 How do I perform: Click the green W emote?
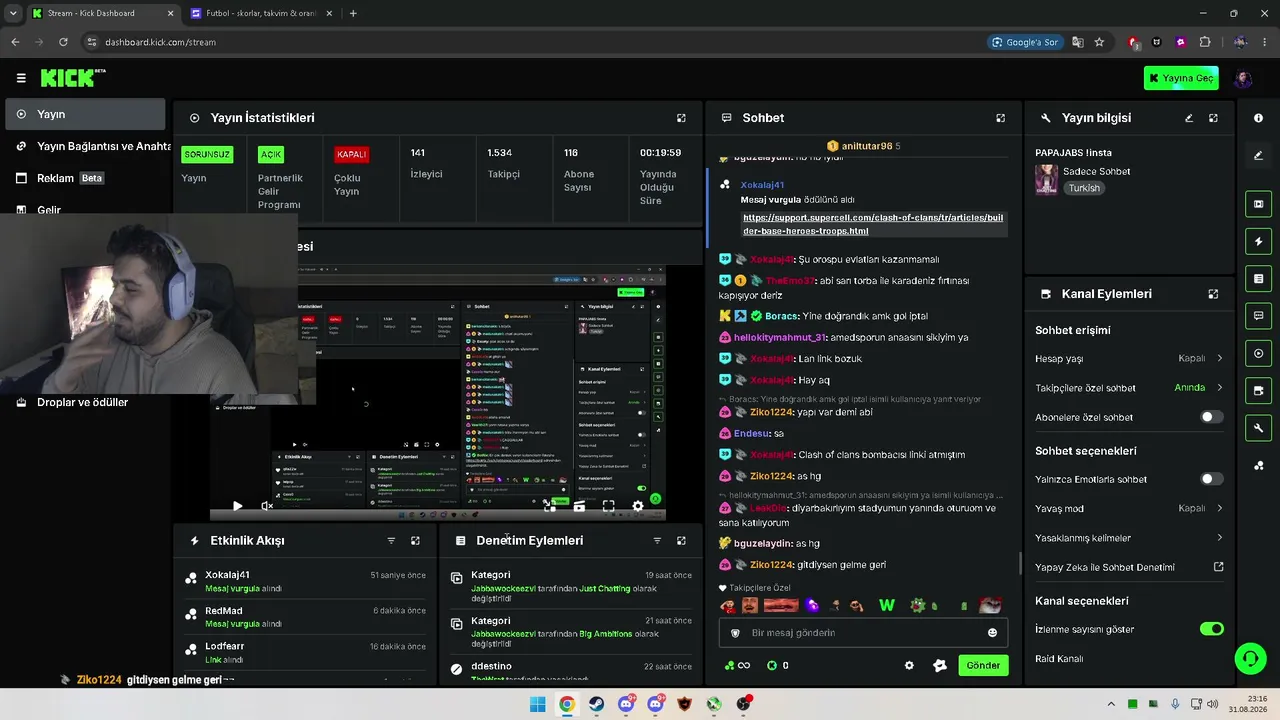pyautogui.click(x=886, y=605)
